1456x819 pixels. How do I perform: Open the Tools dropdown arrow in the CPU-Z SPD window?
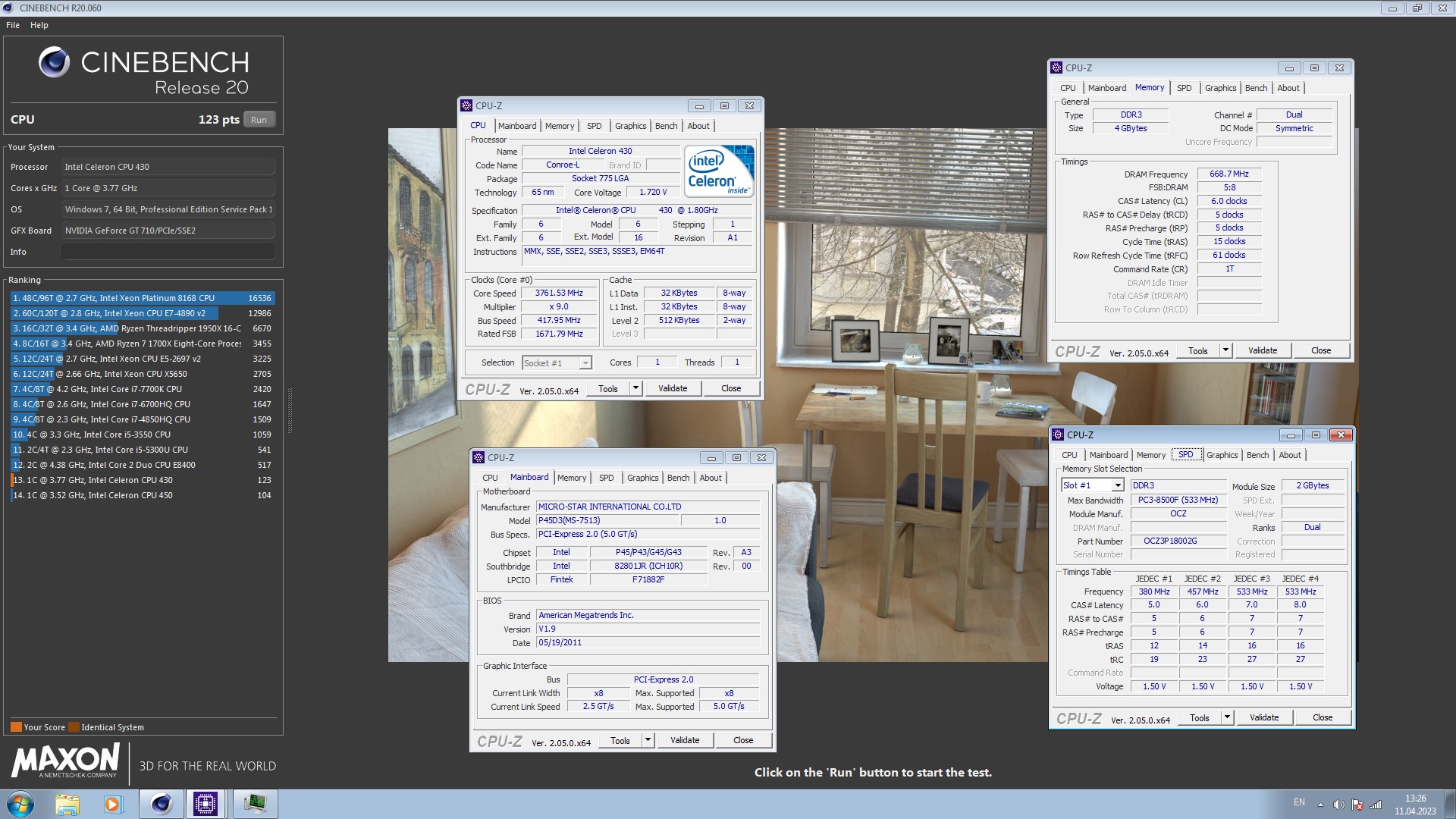pyautogui.click(x=1227, y=717)
